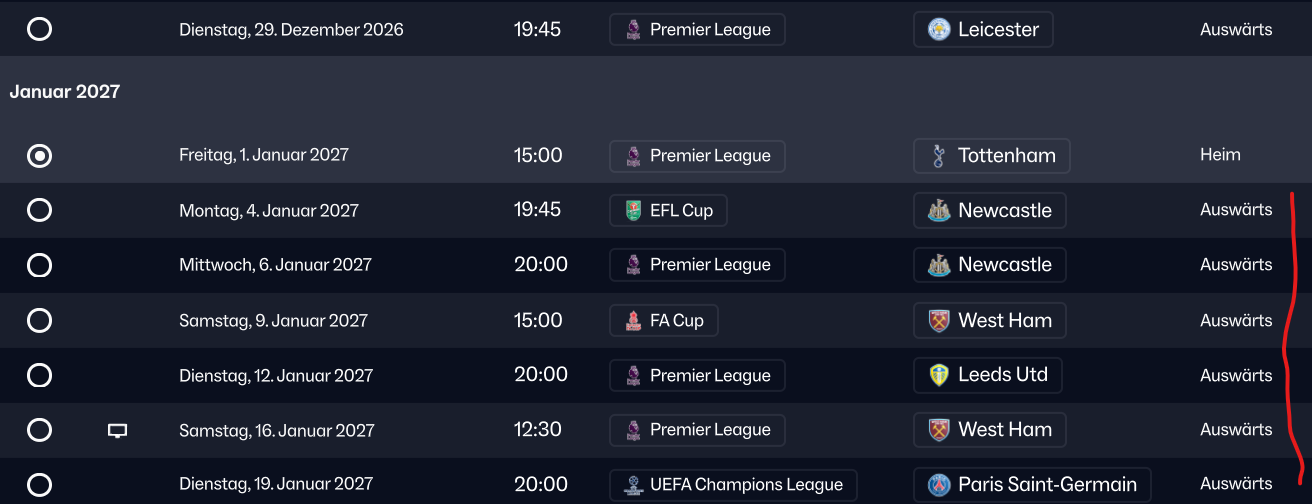Select radio button for 29. Dezember 2026 match

(x=39, y=29)
